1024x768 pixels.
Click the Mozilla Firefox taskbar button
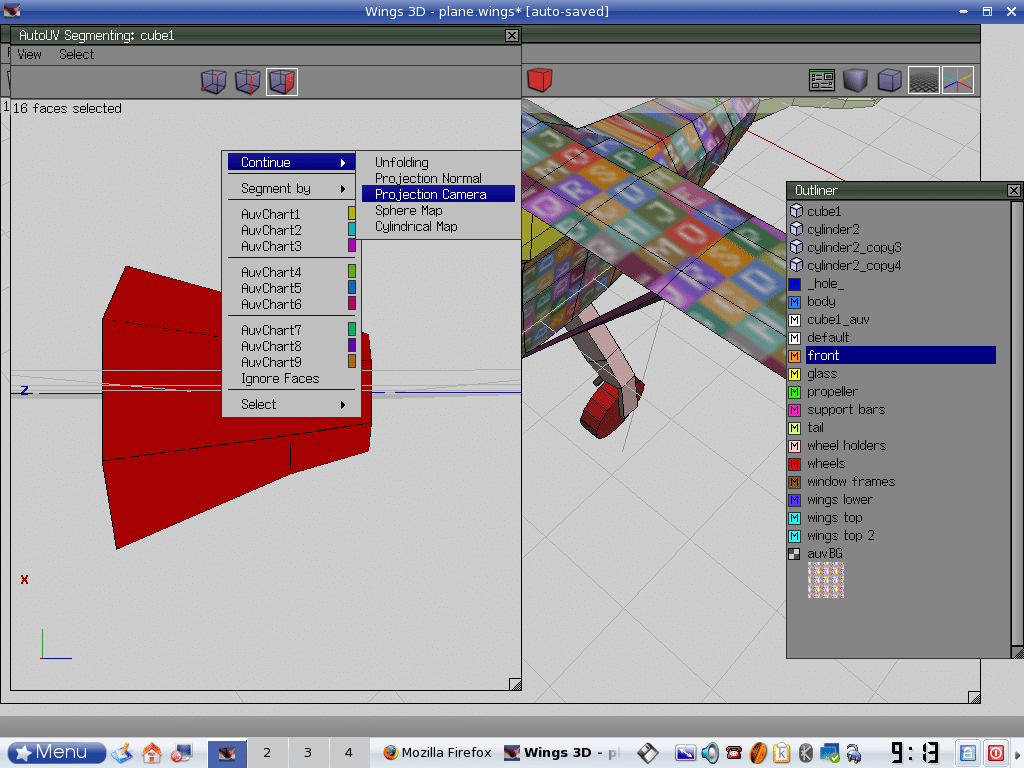(437, 753)
